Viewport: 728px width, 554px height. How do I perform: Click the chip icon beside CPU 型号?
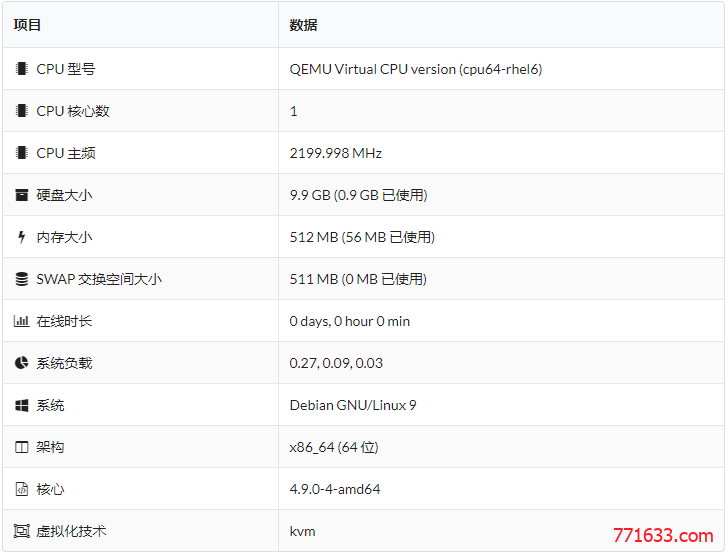[x=21, y=69]
